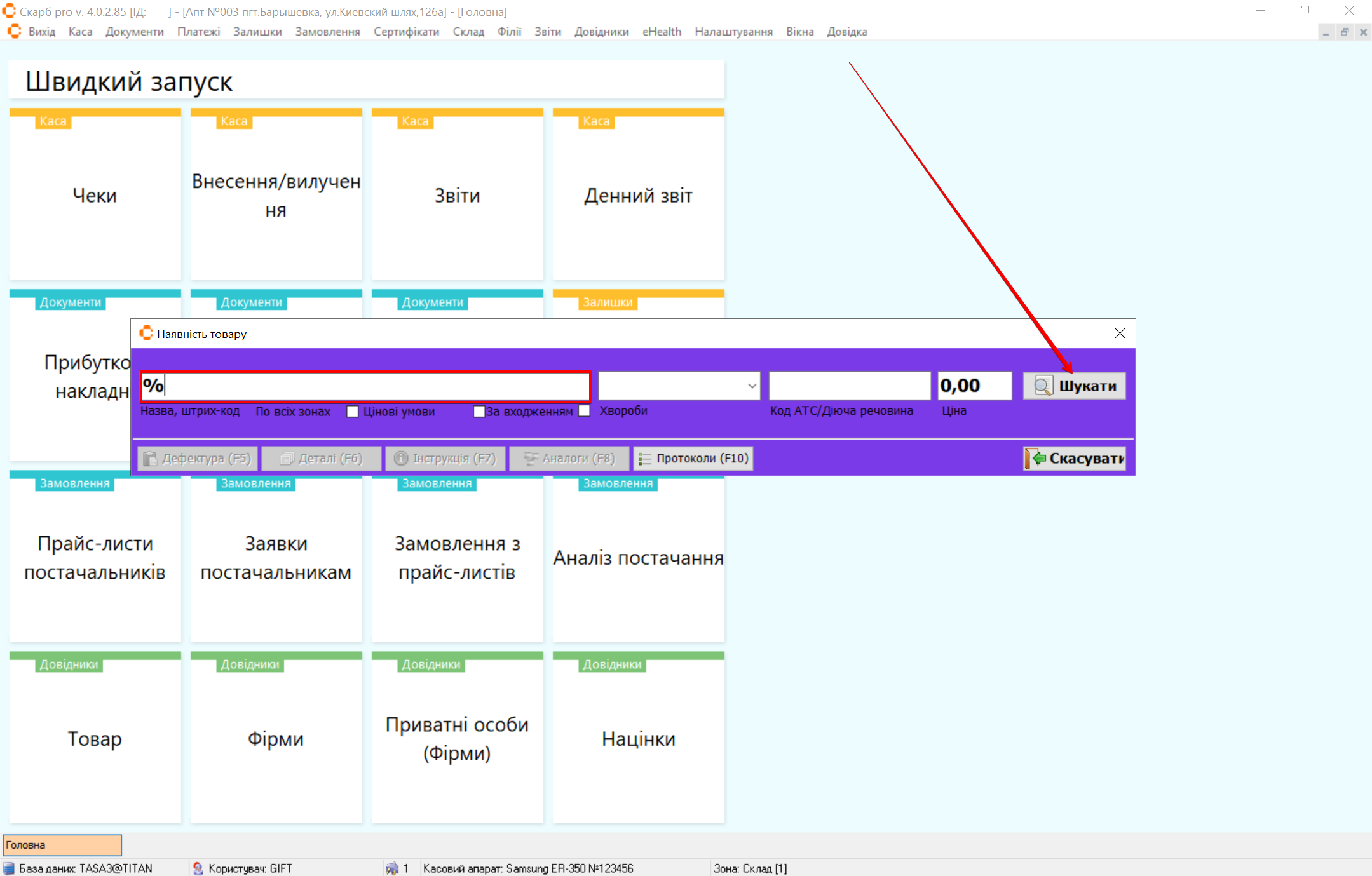
Task: Select the Головна tab at bottom
Action: click(62, 845)
